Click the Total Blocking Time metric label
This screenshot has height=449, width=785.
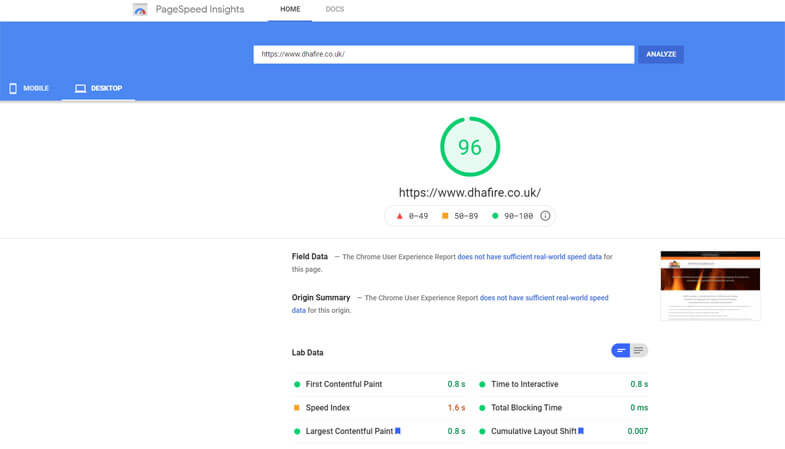(526, 407)
